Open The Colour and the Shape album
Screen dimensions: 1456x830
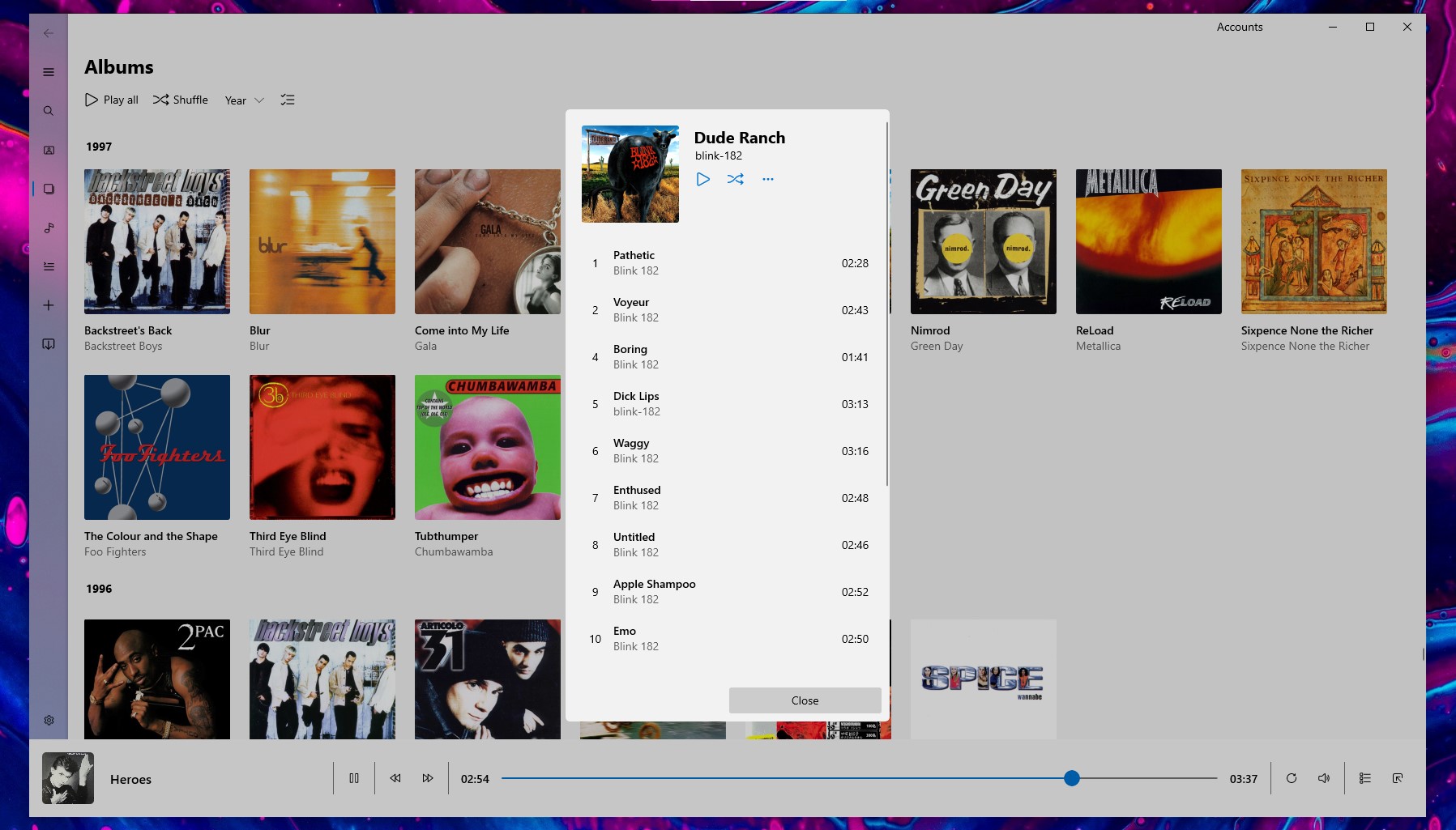pos(157,447)
